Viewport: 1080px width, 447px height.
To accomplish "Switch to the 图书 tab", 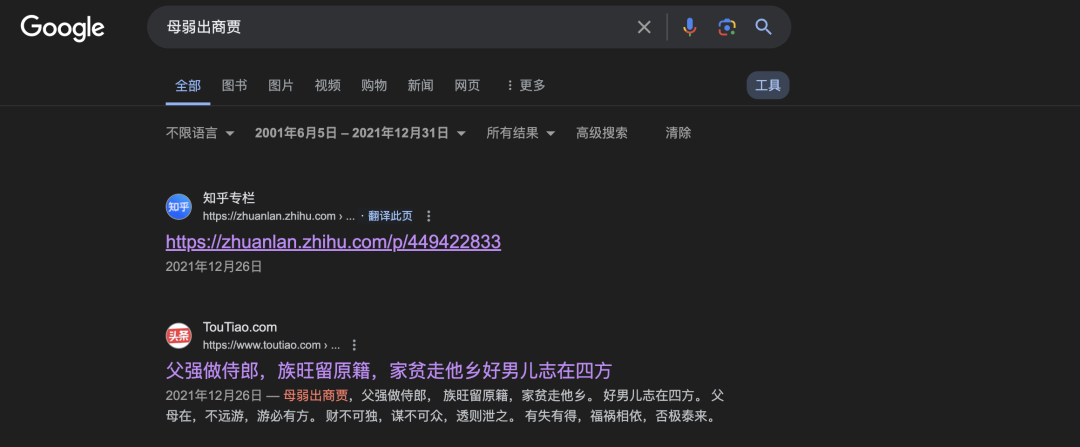I will [x=234, y=85].
